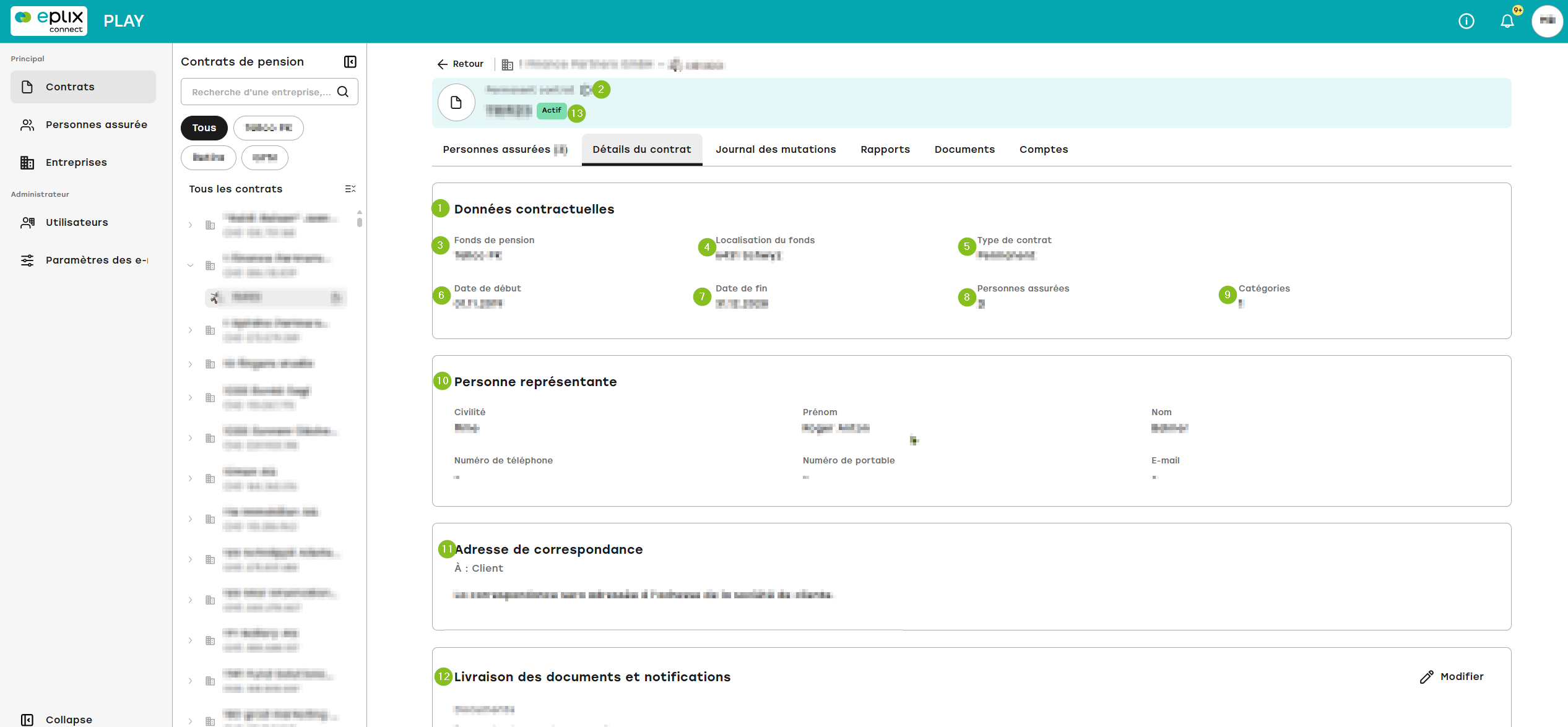
Task: Open Utilisateurs in the sidebar
Action: tap(83, 222)
